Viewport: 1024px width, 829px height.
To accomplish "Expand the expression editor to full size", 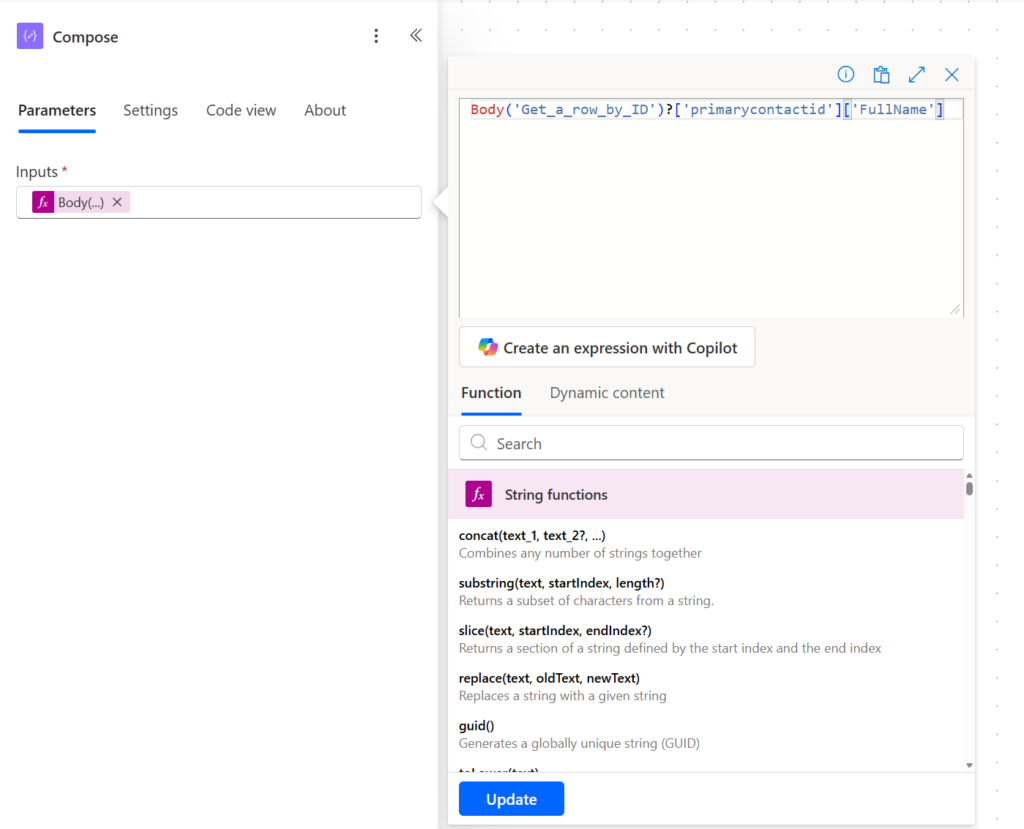I will pyautogui.click(x=916, y=75).
